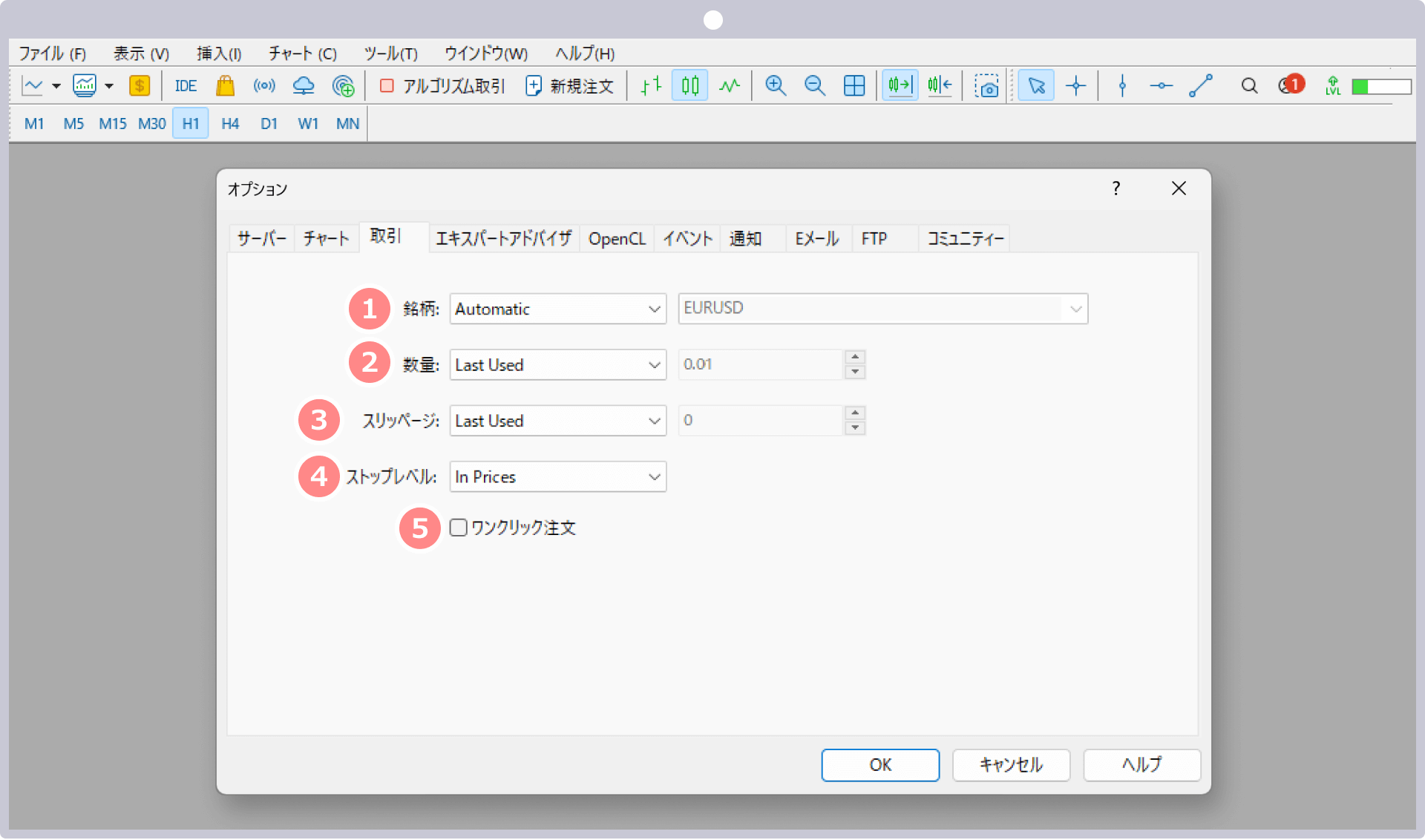Draw a vertical line tool
This screenshot has width=1425, height=840.
tap(1122, 86)
